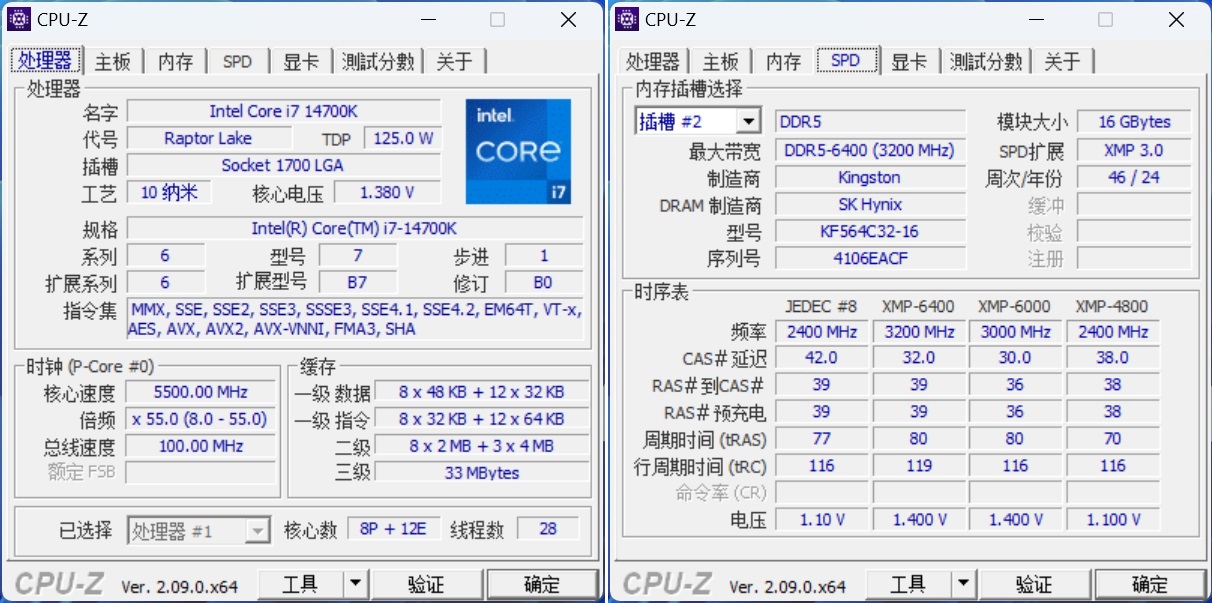Open the 工具 dropdown arrow in right window
This screenshot has height=603, width=1212.
(x=963, y=584)
